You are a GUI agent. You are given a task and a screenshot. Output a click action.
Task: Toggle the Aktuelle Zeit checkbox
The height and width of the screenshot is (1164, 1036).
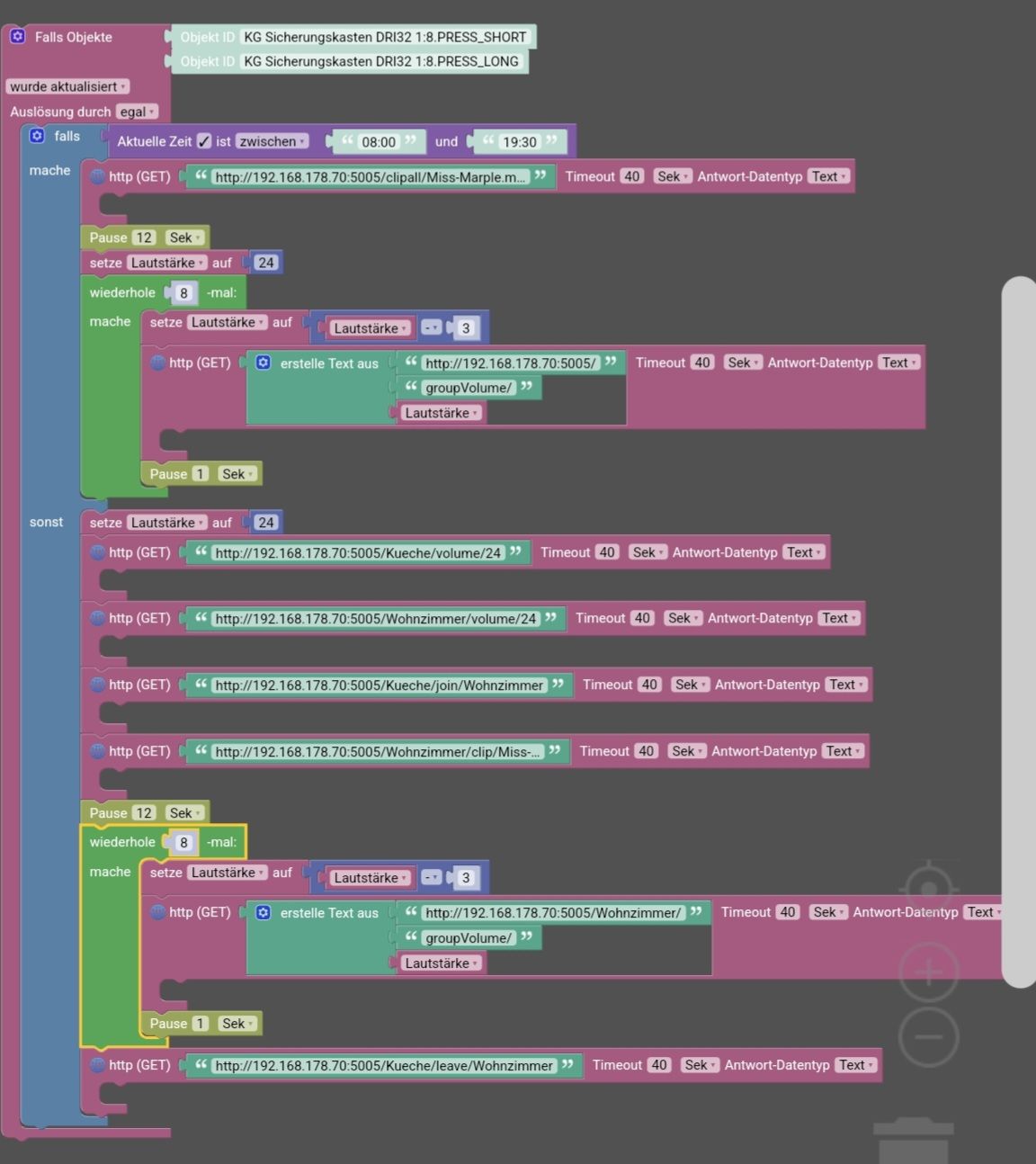(204, 141)
